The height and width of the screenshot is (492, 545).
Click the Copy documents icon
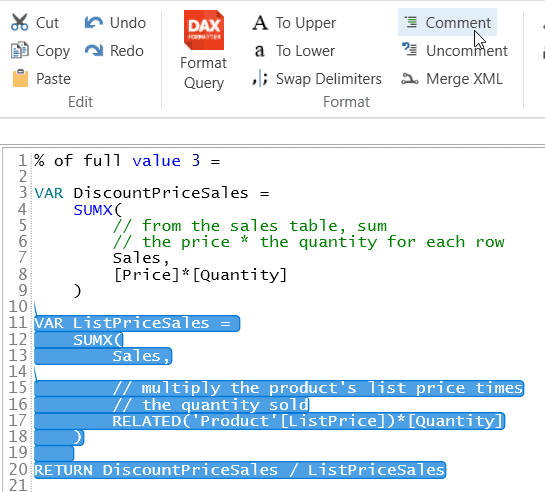click(x=19, y=50)
